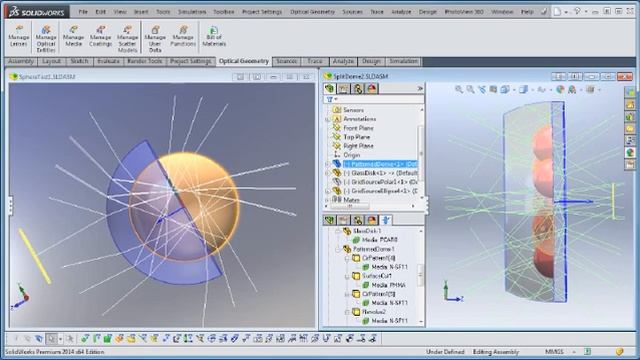Image resolution: width=640 pixels, height=360 pixels.
Task: Open Sources menu
Action: pyautogui.click(x=352, y=12)
